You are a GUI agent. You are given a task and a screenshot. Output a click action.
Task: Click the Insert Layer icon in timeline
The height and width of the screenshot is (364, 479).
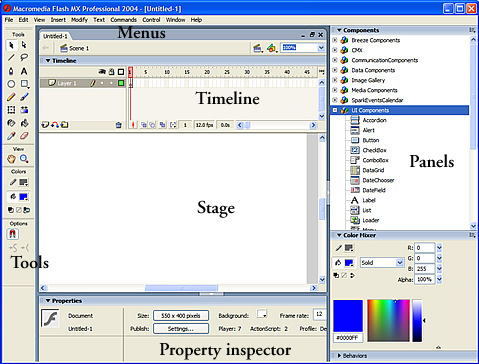[x=45, y=125]
